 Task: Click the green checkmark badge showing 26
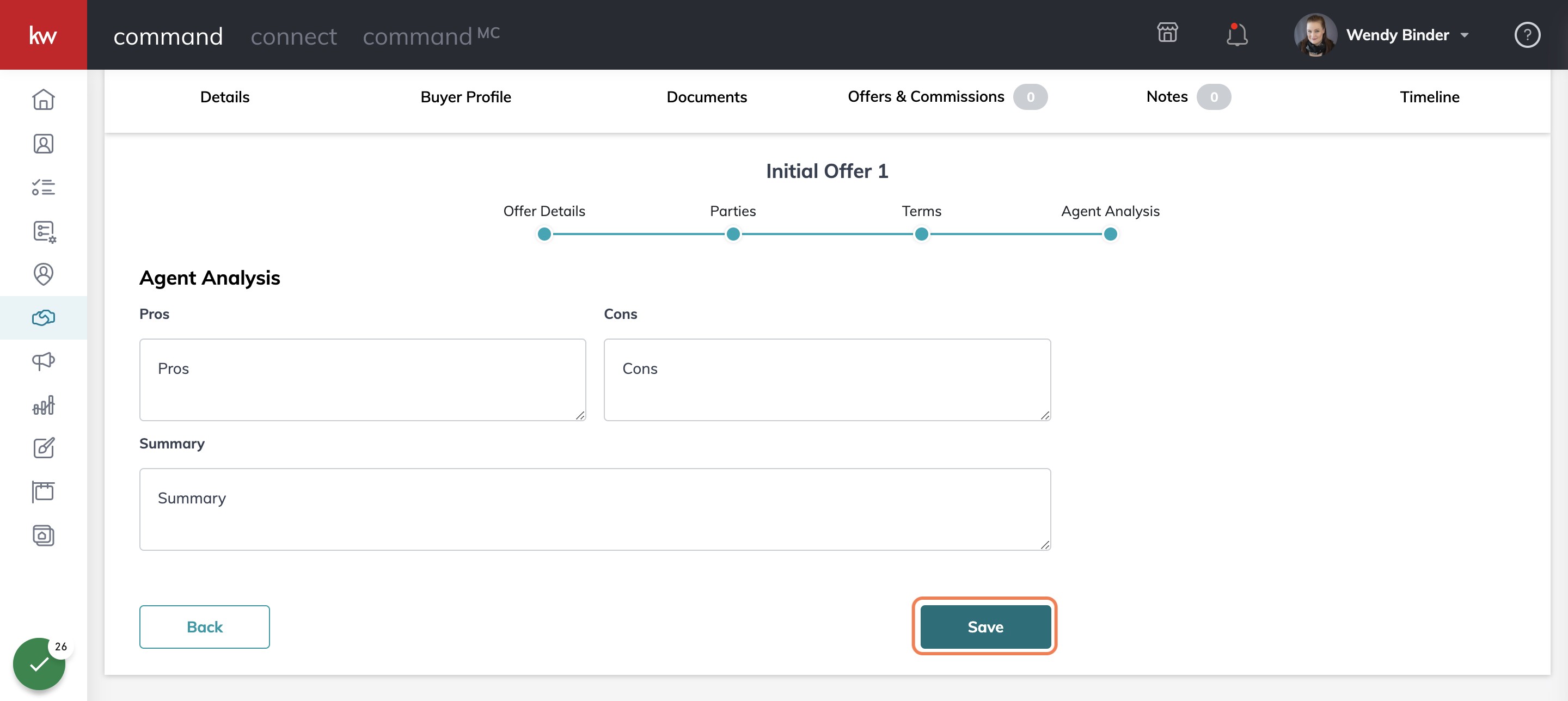(x=39, y=663)
